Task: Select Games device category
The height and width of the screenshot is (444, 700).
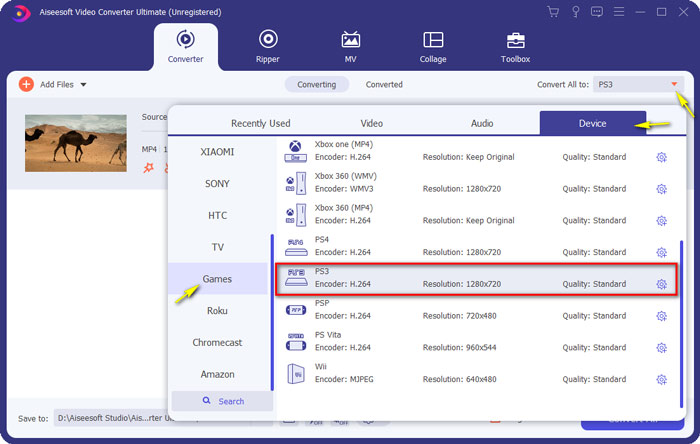Action: tap(217, 279)
